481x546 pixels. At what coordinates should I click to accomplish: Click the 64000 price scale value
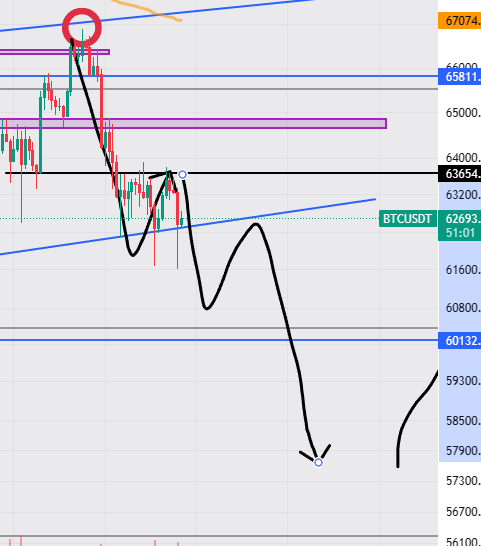[x=463, y=158]
